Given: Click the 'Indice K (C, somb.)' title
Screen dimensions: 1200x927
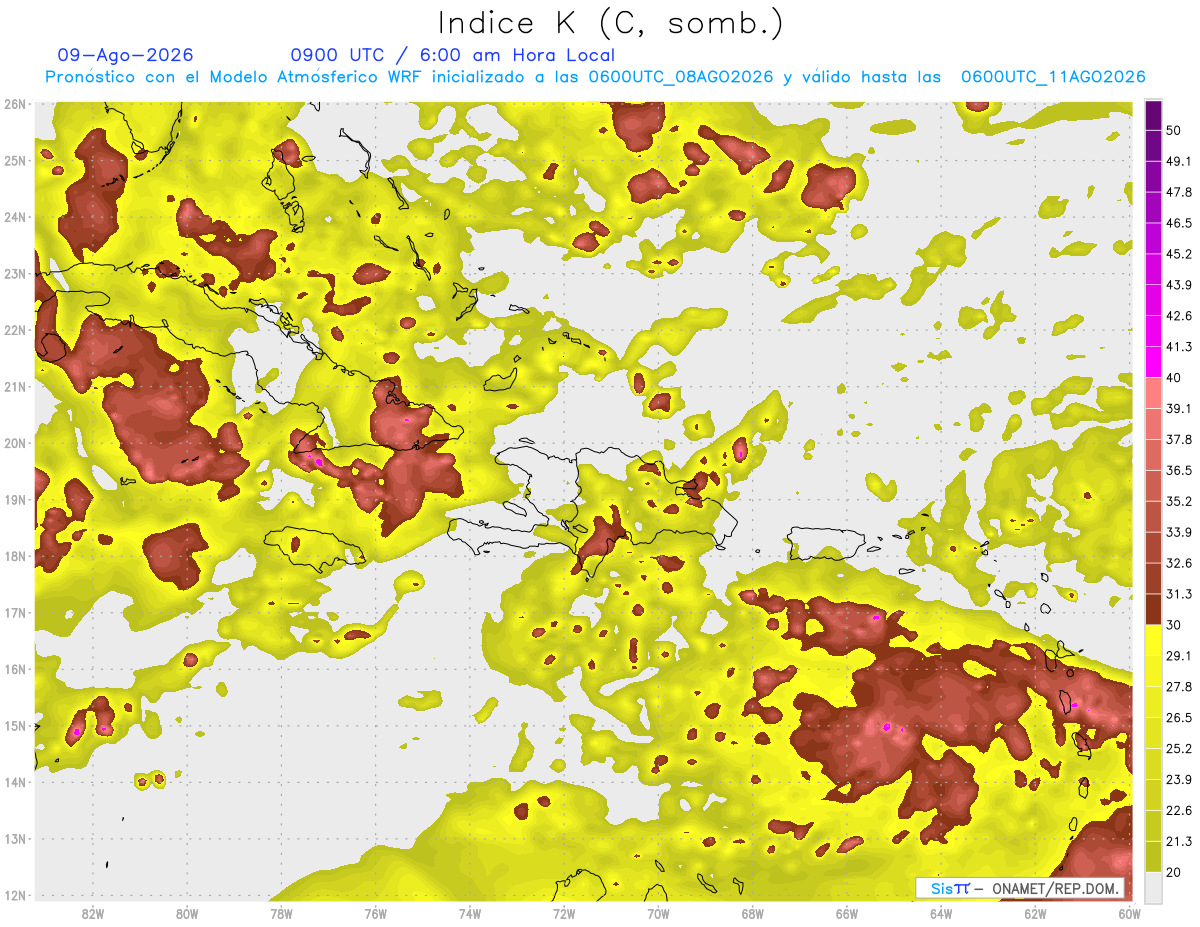Looking at the screenshot, I should [611, 24].
